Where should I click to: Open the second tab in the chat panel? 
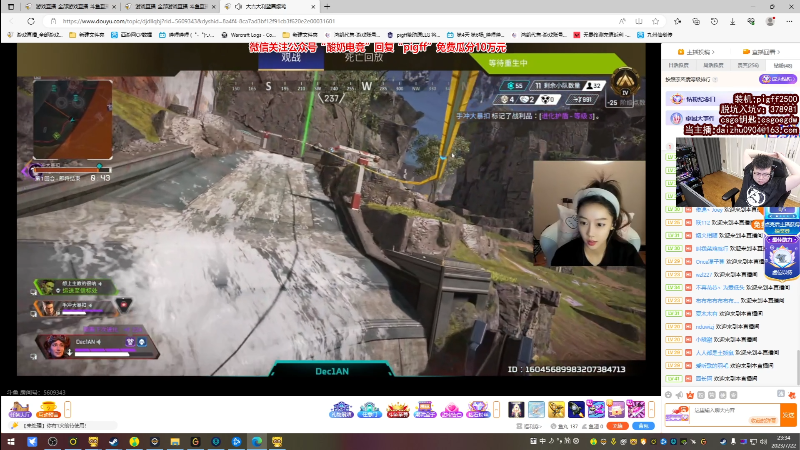(713, 65)
